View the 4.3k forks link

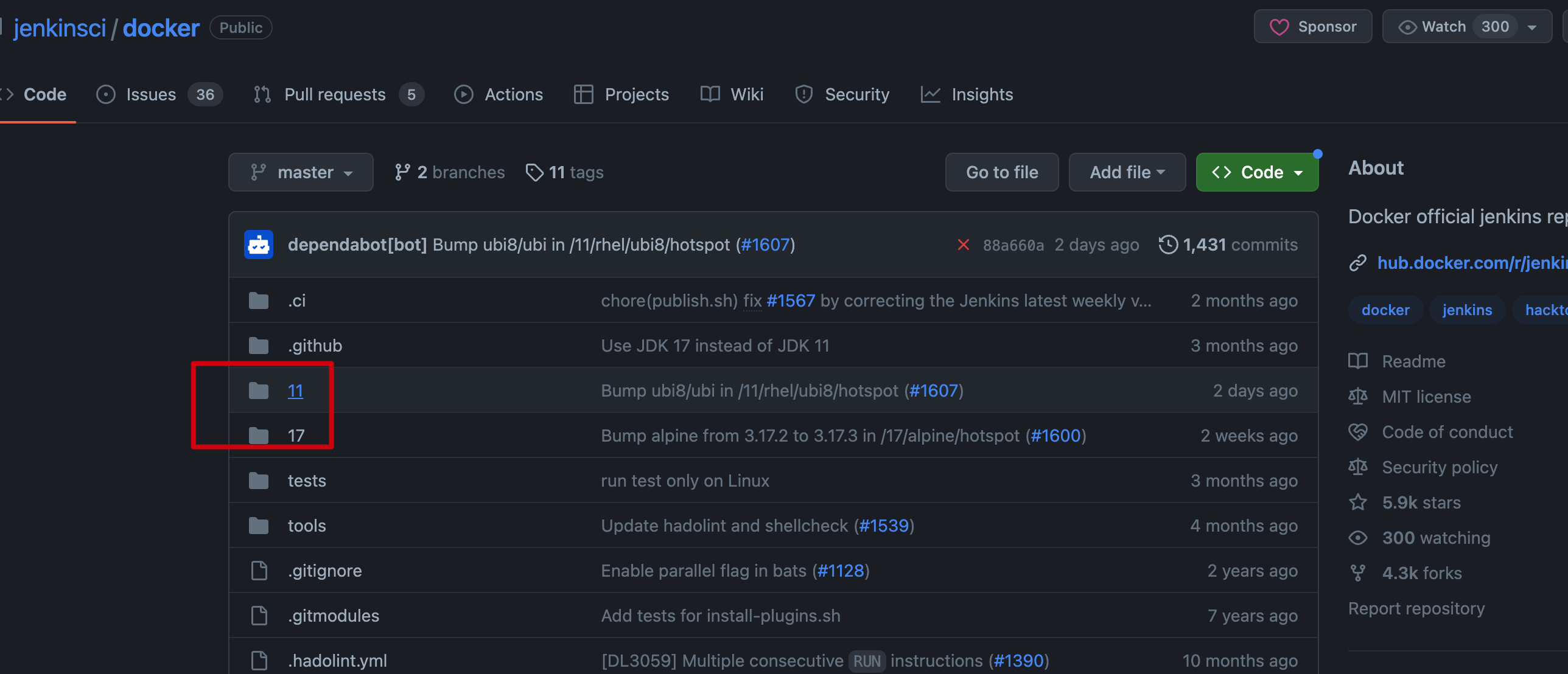tap(1422, 573)
